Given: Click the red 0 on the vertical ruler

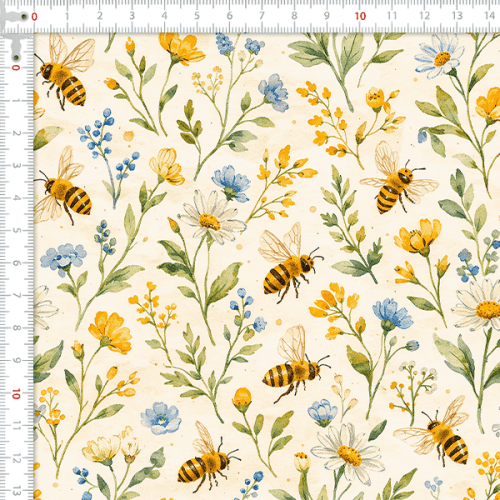Looking at the screenshot, I should (16, 68).
